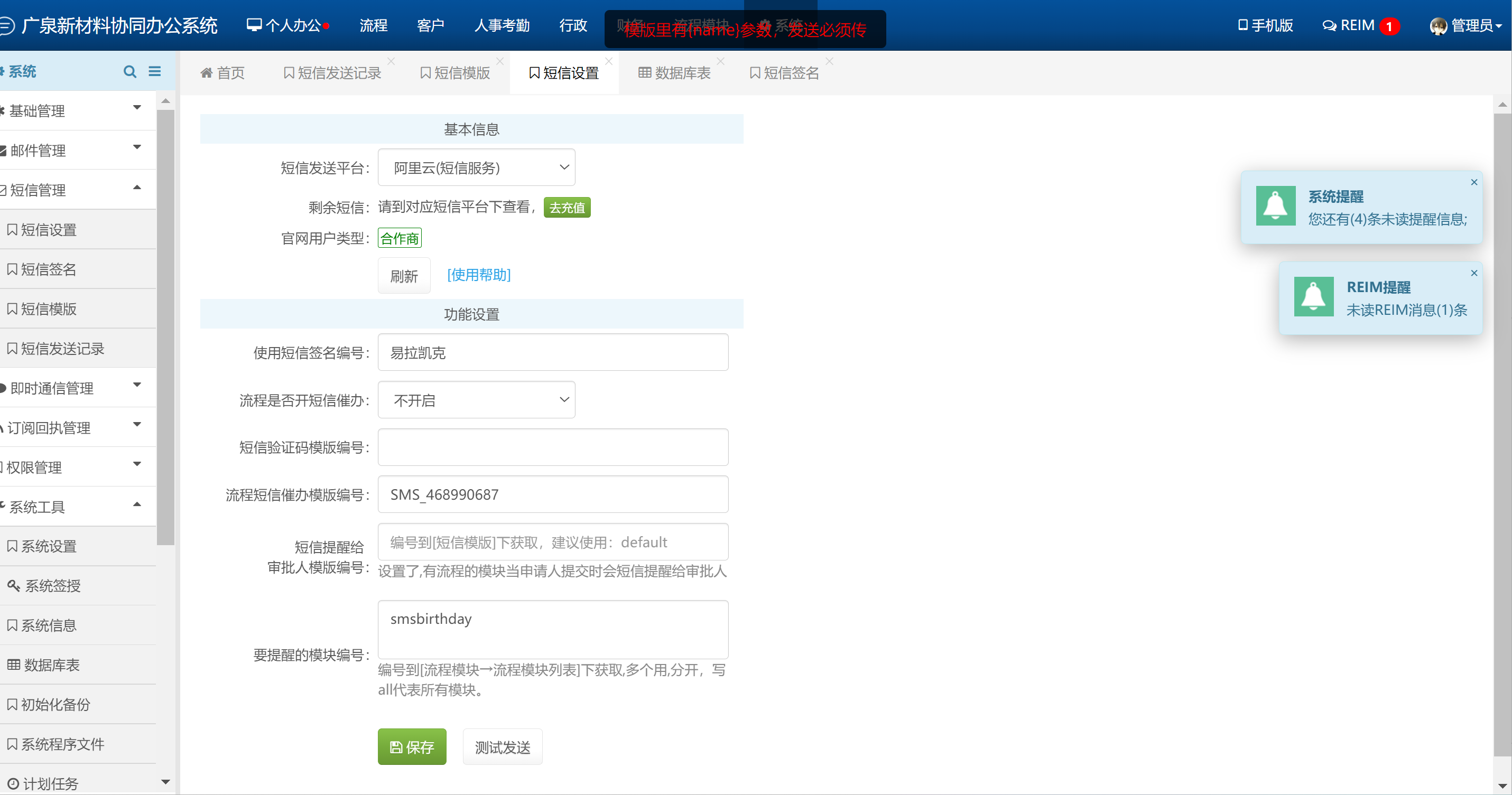Open the 人事考勤 top menu
Viewport: 1512px width, 795px height.
click(x=502, y=26)
